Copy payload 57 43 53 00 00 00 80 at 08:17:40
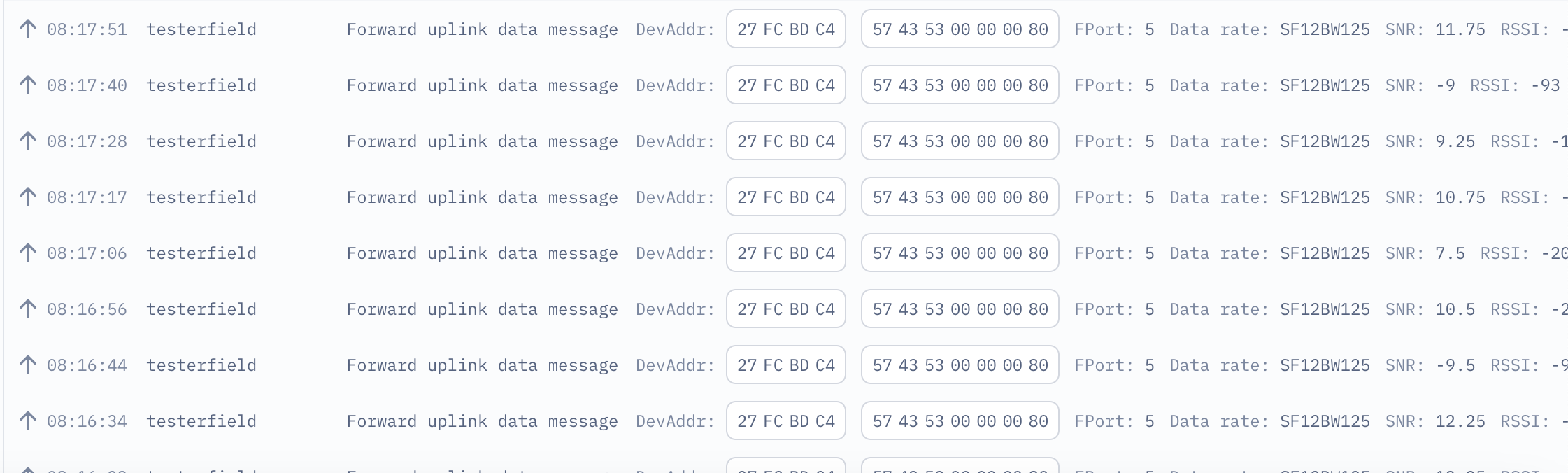The image size is (1568, 473). tap(960, 85)
